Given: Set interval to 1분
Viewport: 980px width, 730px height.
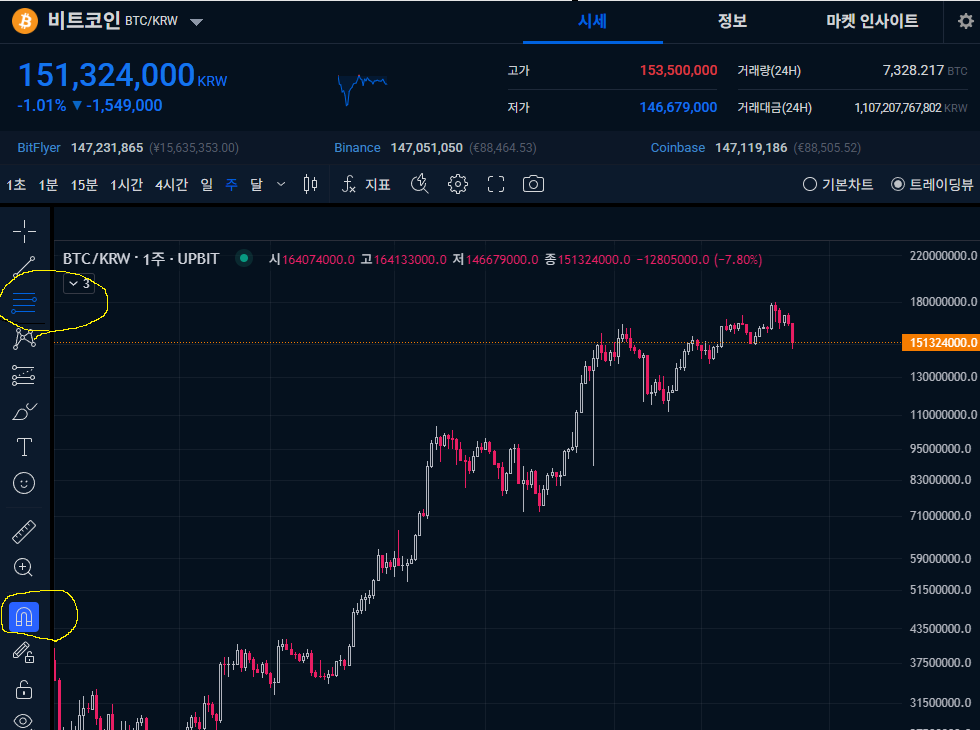Looking at the screenshot, I should click(48, 184).
